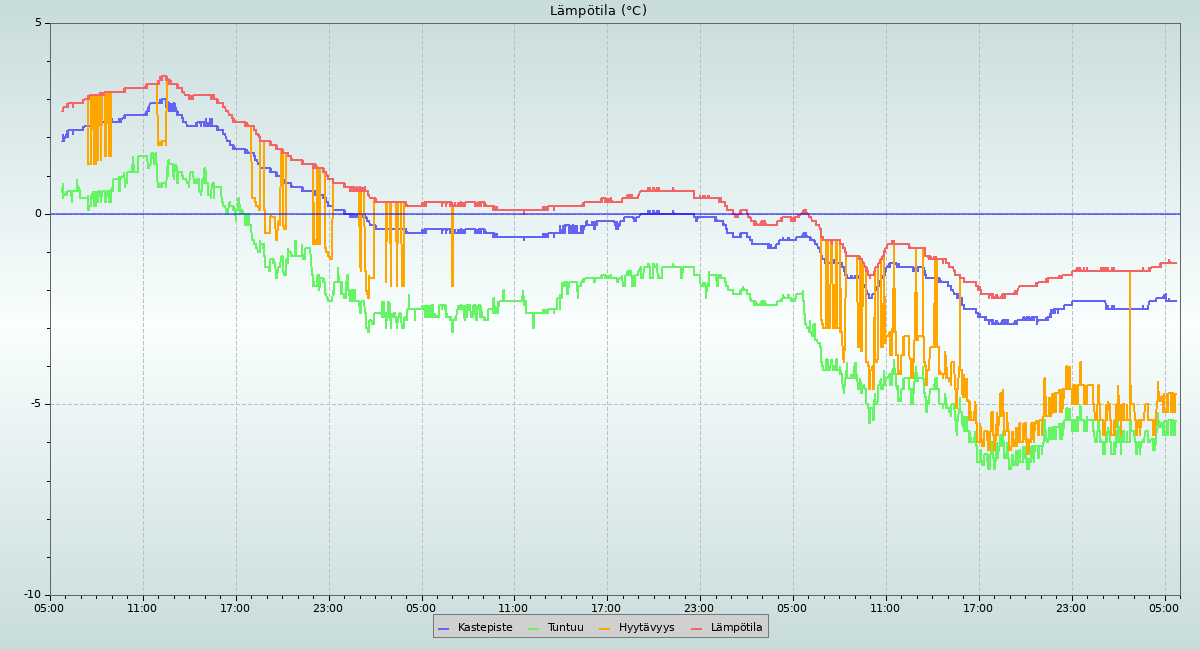Screen dimensions: 1200x650
Task: Click the first 17:00 x-axis label
Action: click(235, 608)
